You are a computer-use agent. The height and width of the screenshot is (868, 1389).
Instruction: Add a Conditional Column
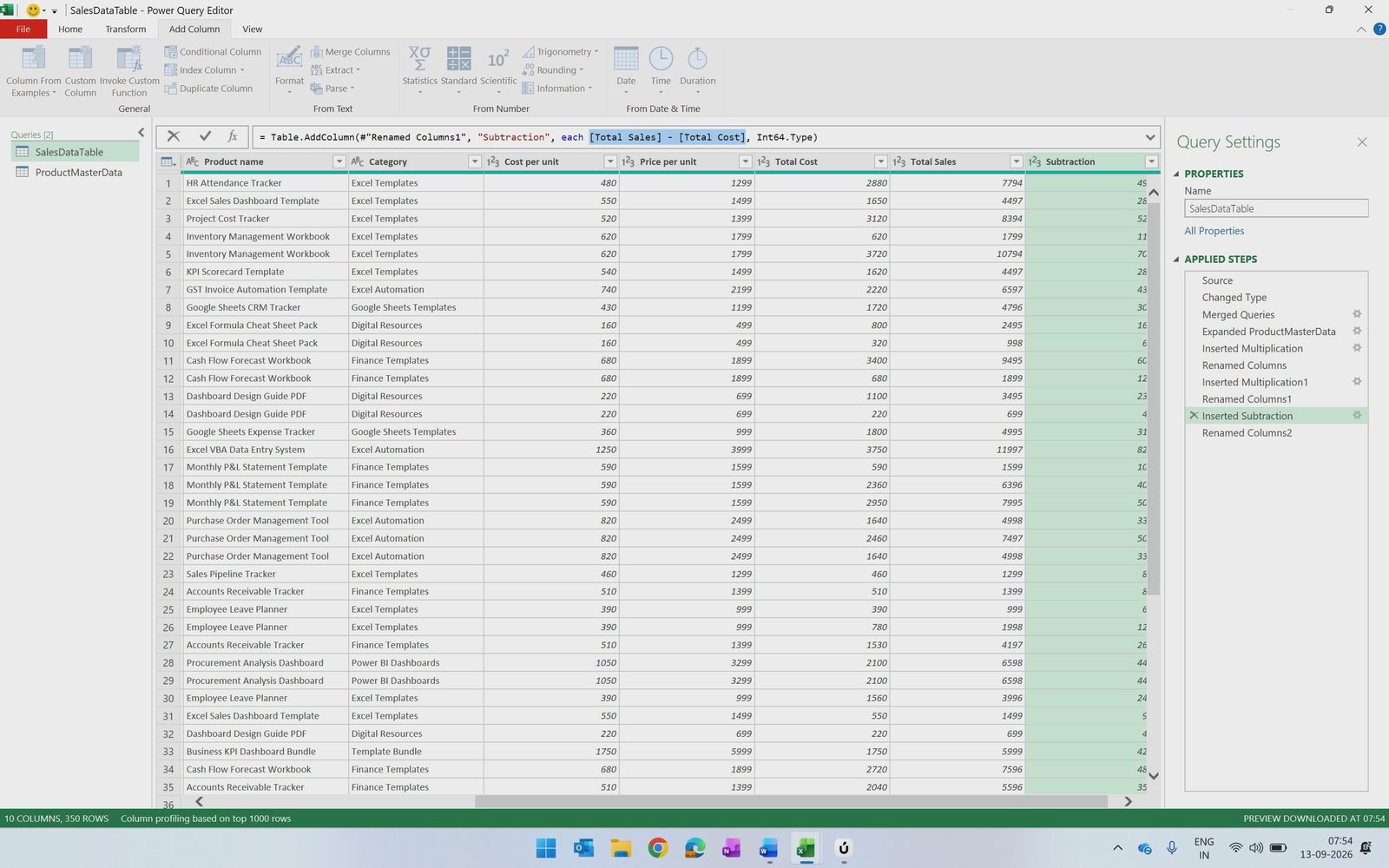tap(213, 52)
